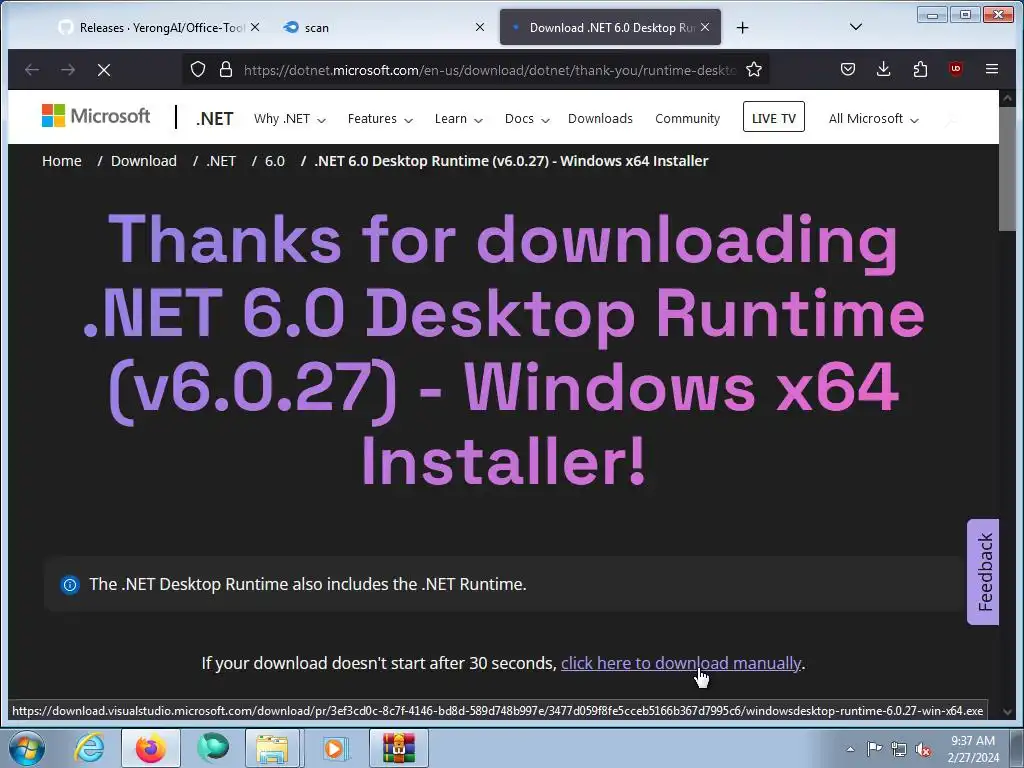The width and height of the screenshot is (1024, 768).
Task: Close the Releases YerongAI tab
Action: click(x=255, y=27)
